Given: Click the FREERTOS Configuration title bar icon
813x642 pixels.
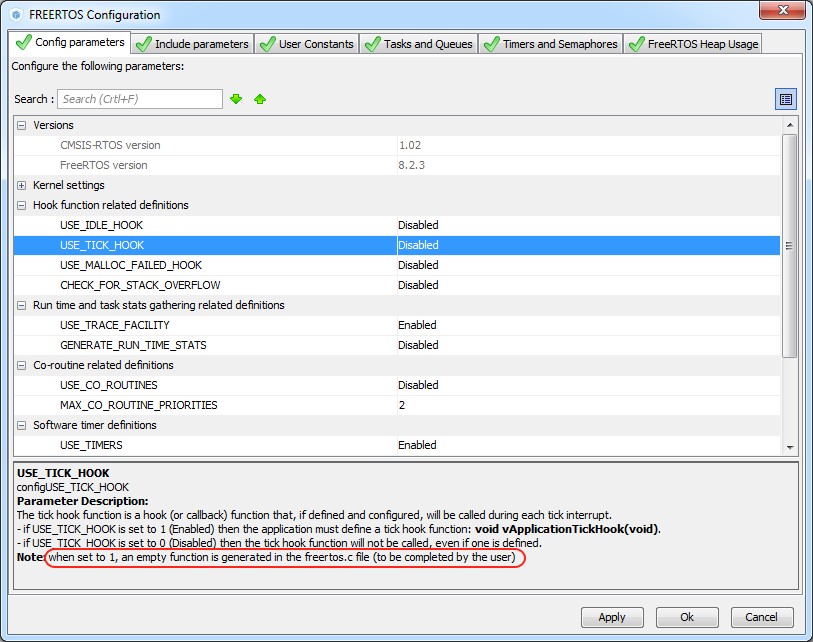Looking at the screenshot, I should [16, 15].
